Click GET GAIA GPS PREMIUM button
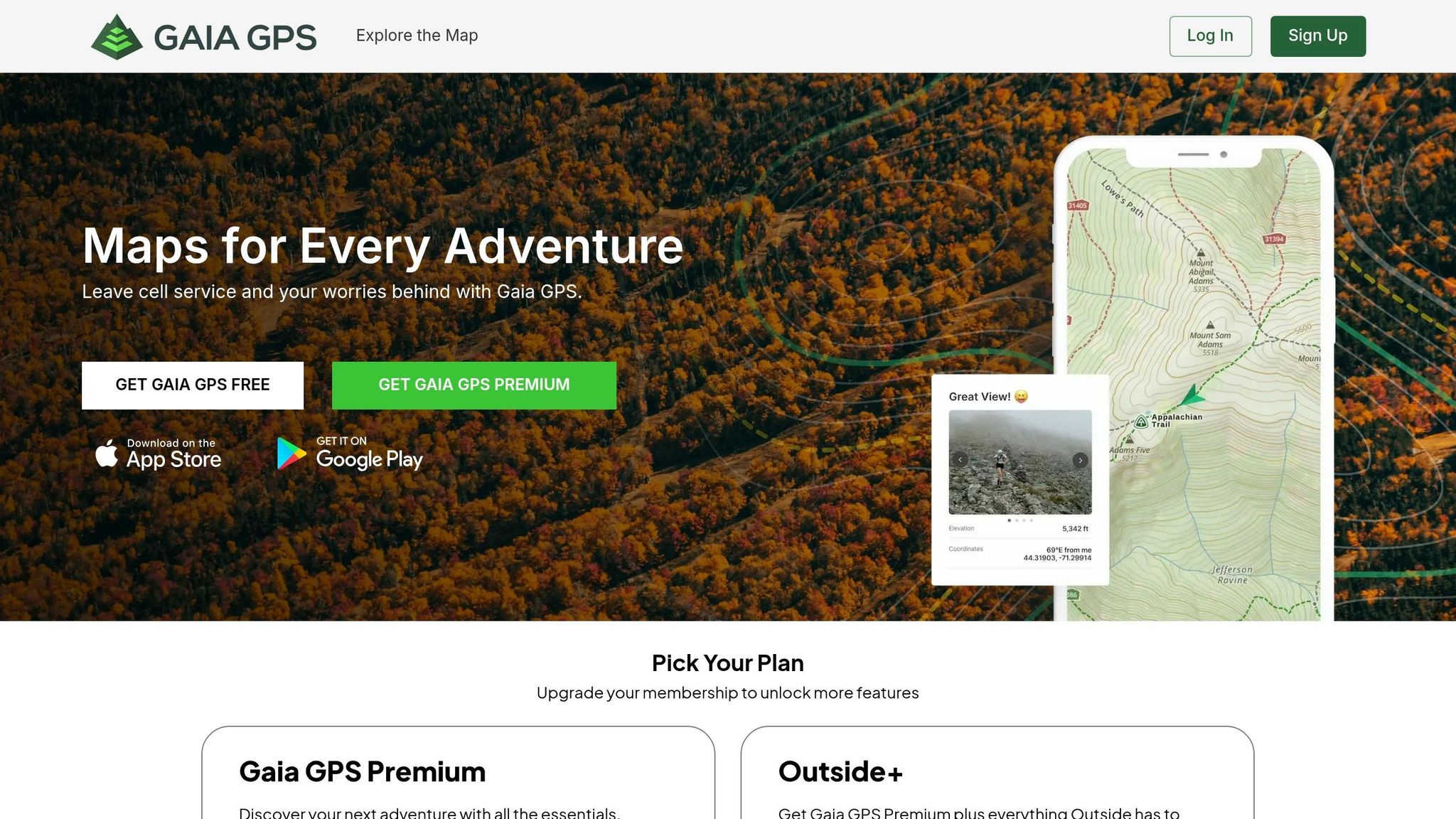 [474, 385]
